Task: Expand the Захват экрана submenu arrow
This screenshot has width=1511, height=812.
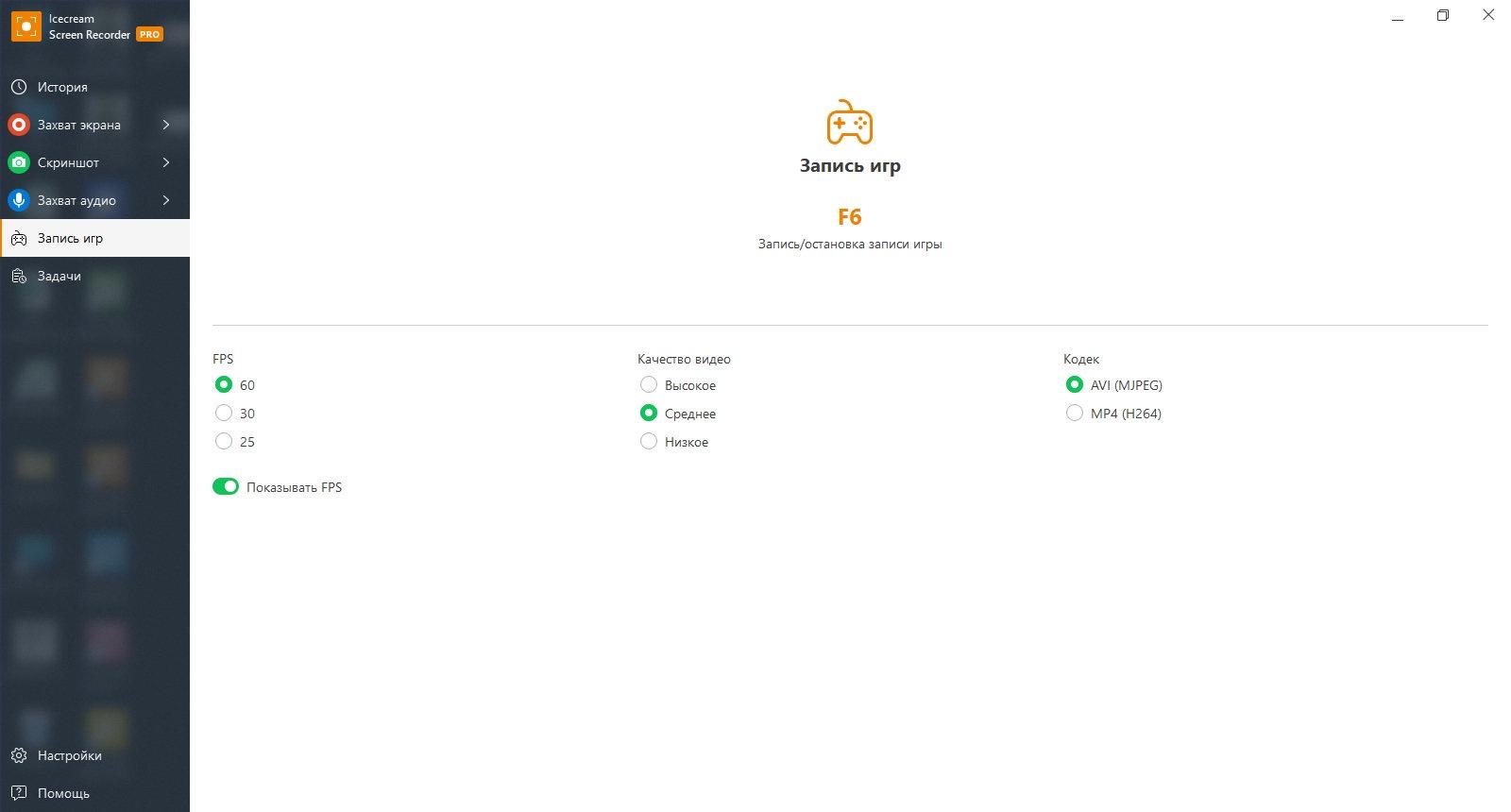Action: pos(166,125)
